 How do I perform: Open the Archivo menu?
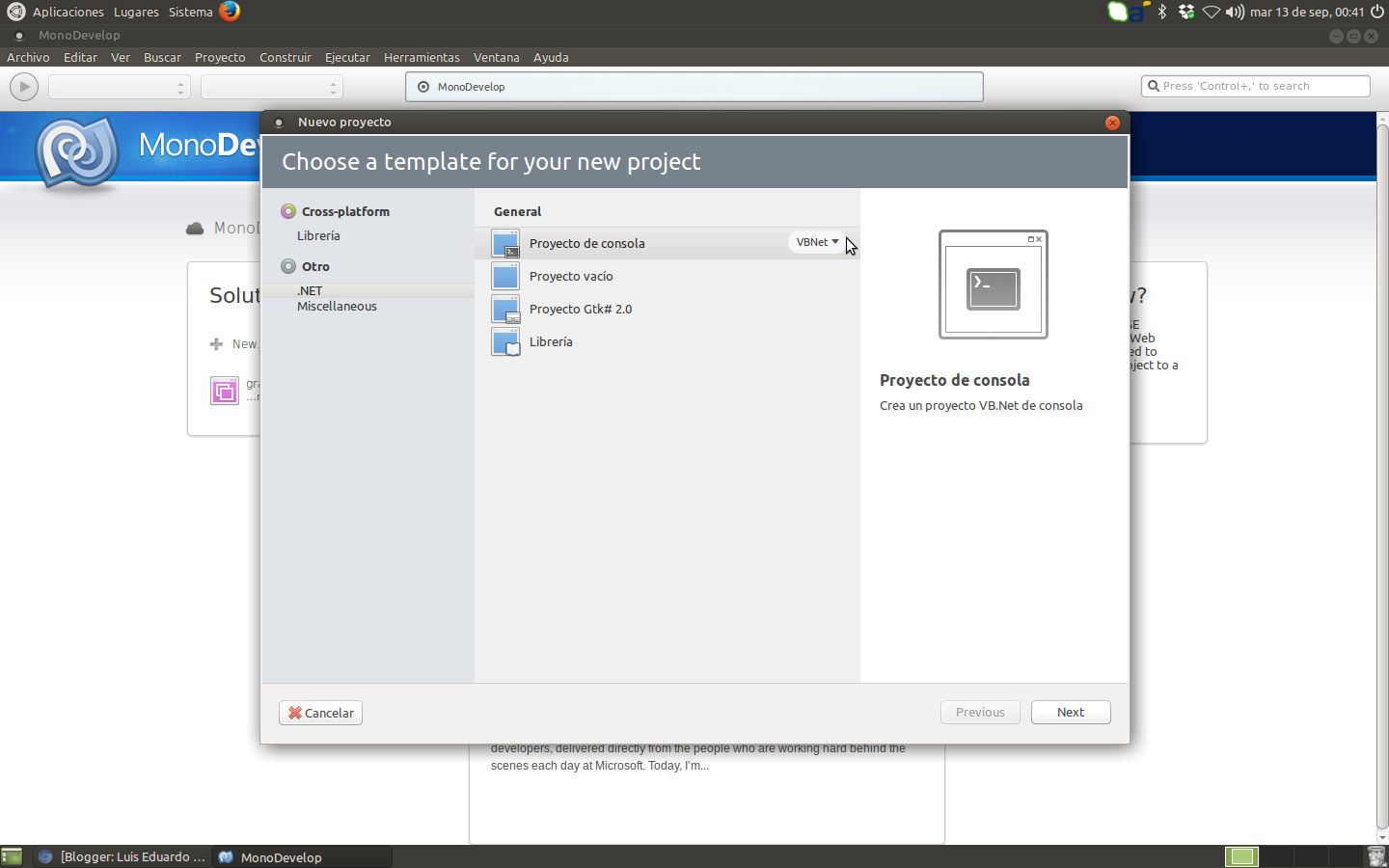click(28, 57)
